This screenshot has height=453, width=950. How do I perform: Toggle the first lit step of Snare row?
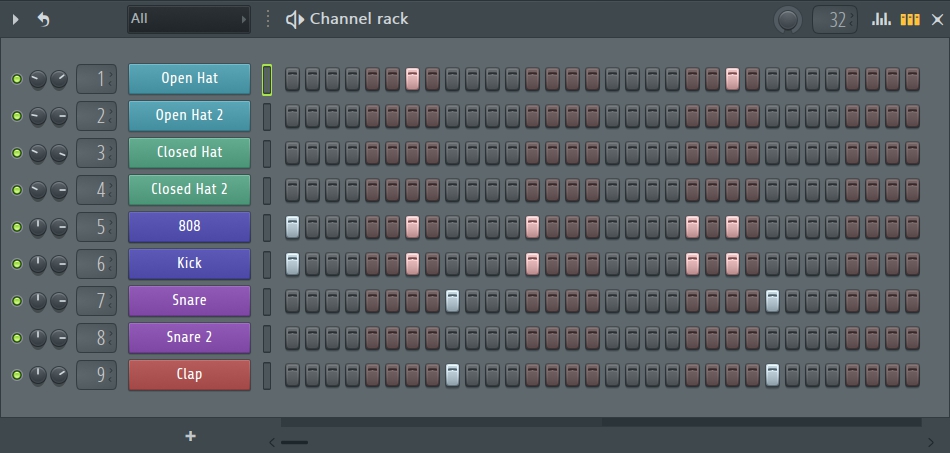tap(452, 300)
